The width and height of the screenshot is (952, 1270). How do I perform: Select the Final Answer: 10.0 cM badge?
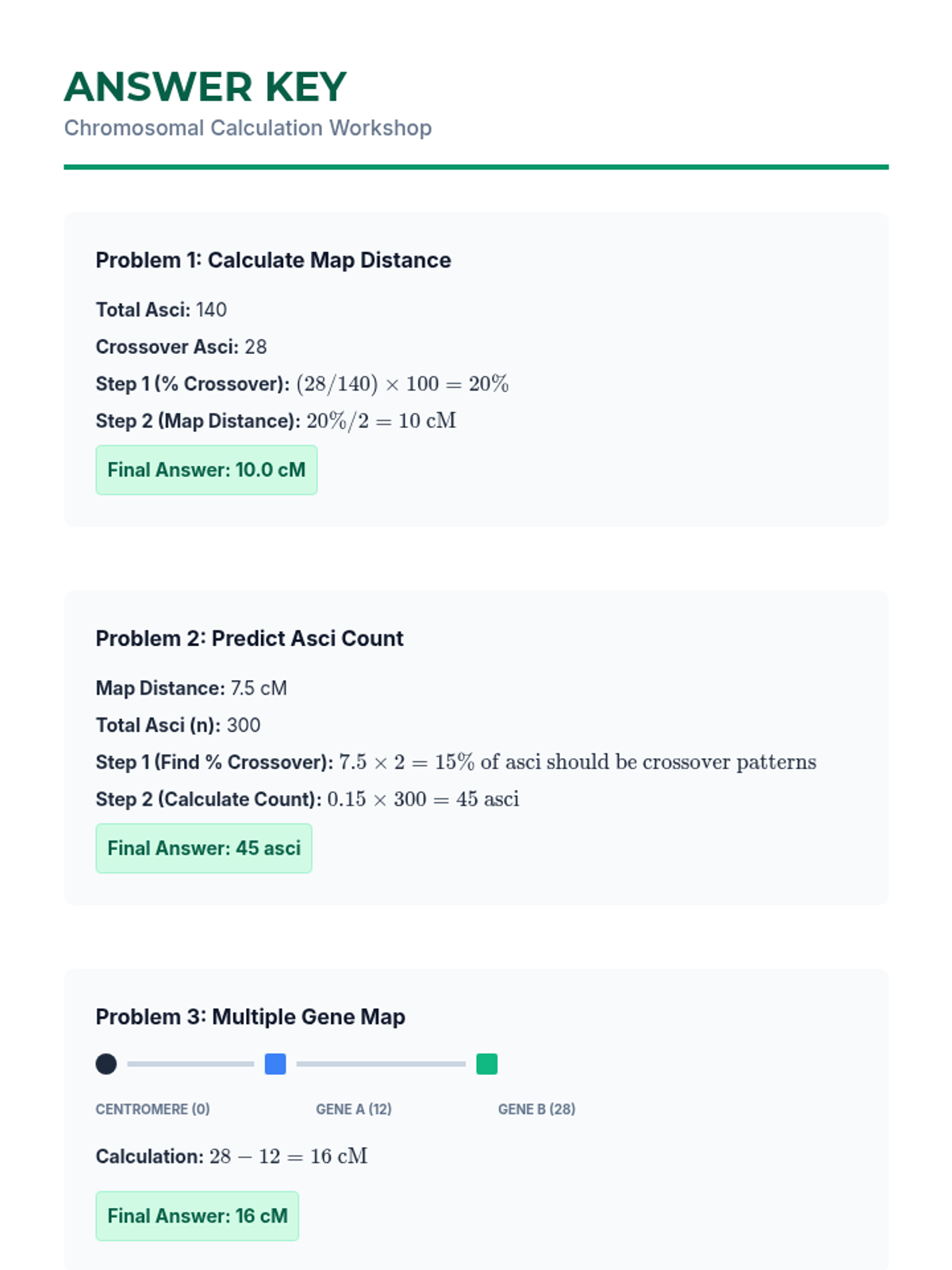(206, 470)
